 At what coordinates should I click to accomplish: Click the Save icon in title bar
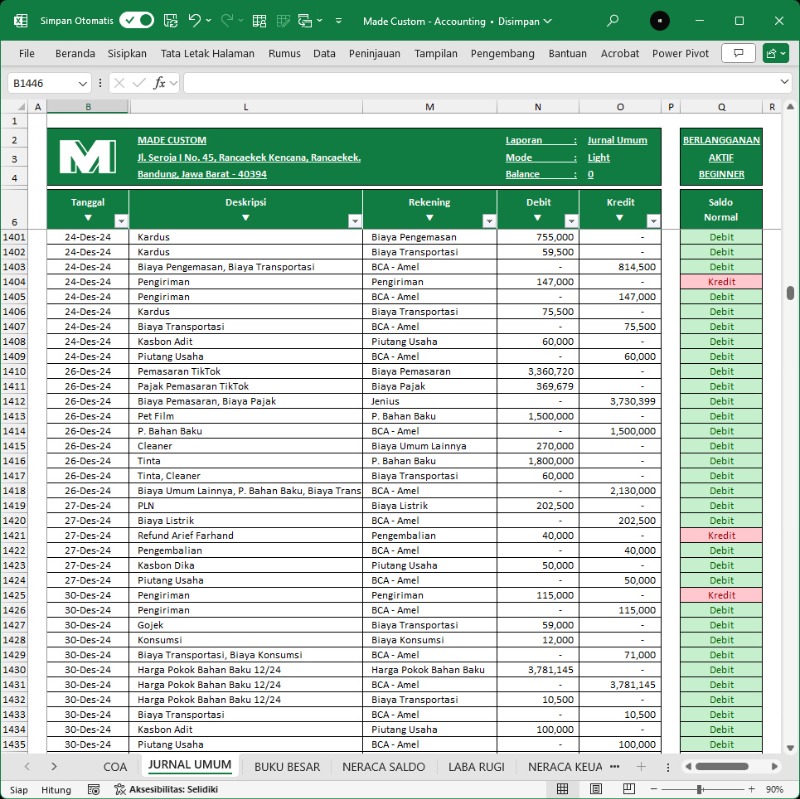pos(170,20)
